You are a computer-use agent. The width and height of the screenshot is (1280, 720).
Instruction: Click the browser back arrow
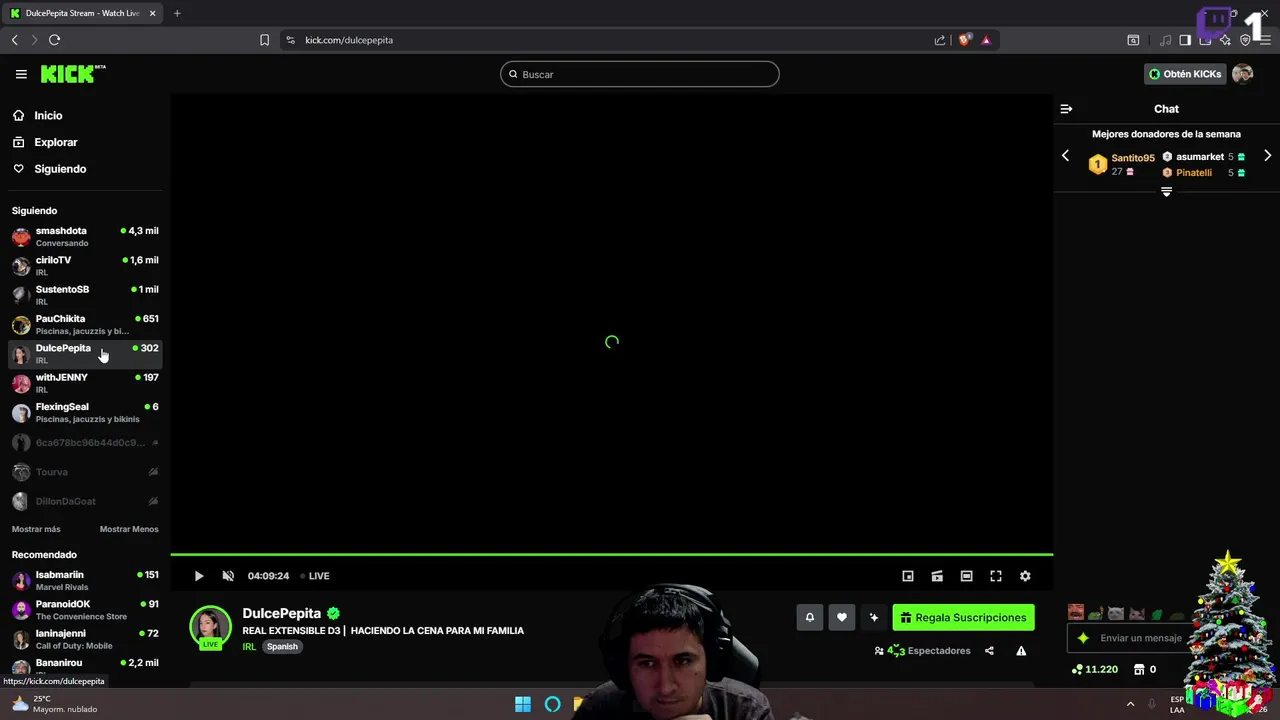click(14, 40)
